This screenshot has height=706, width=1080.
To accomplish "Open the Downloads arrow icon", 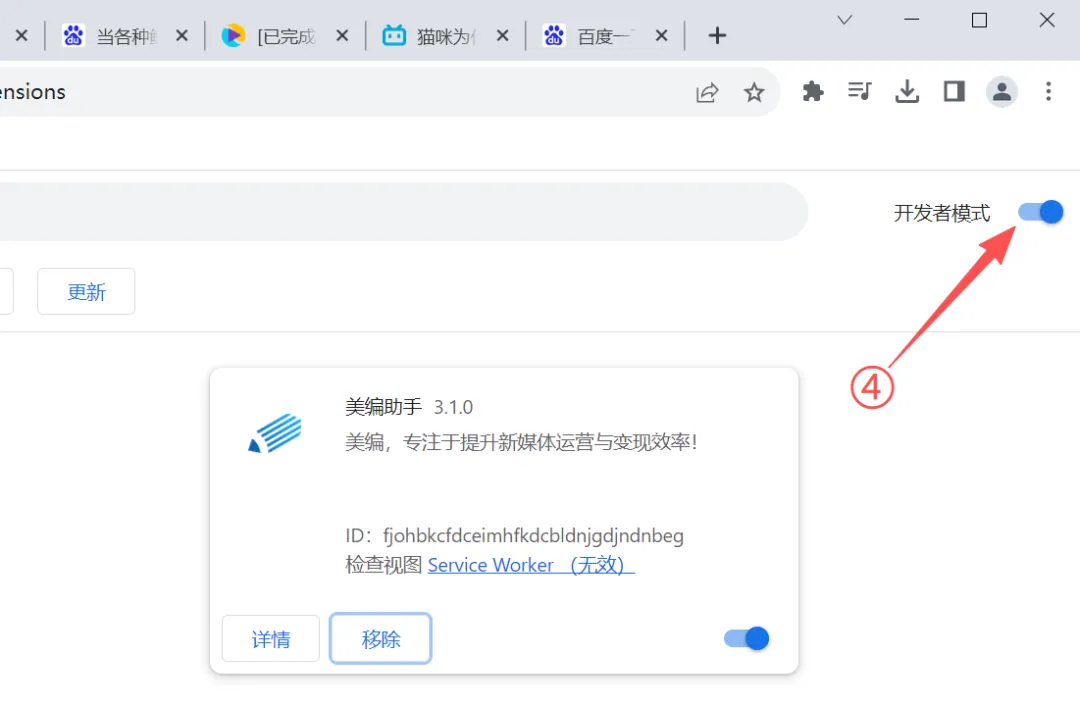I will (x=906, y=92).
